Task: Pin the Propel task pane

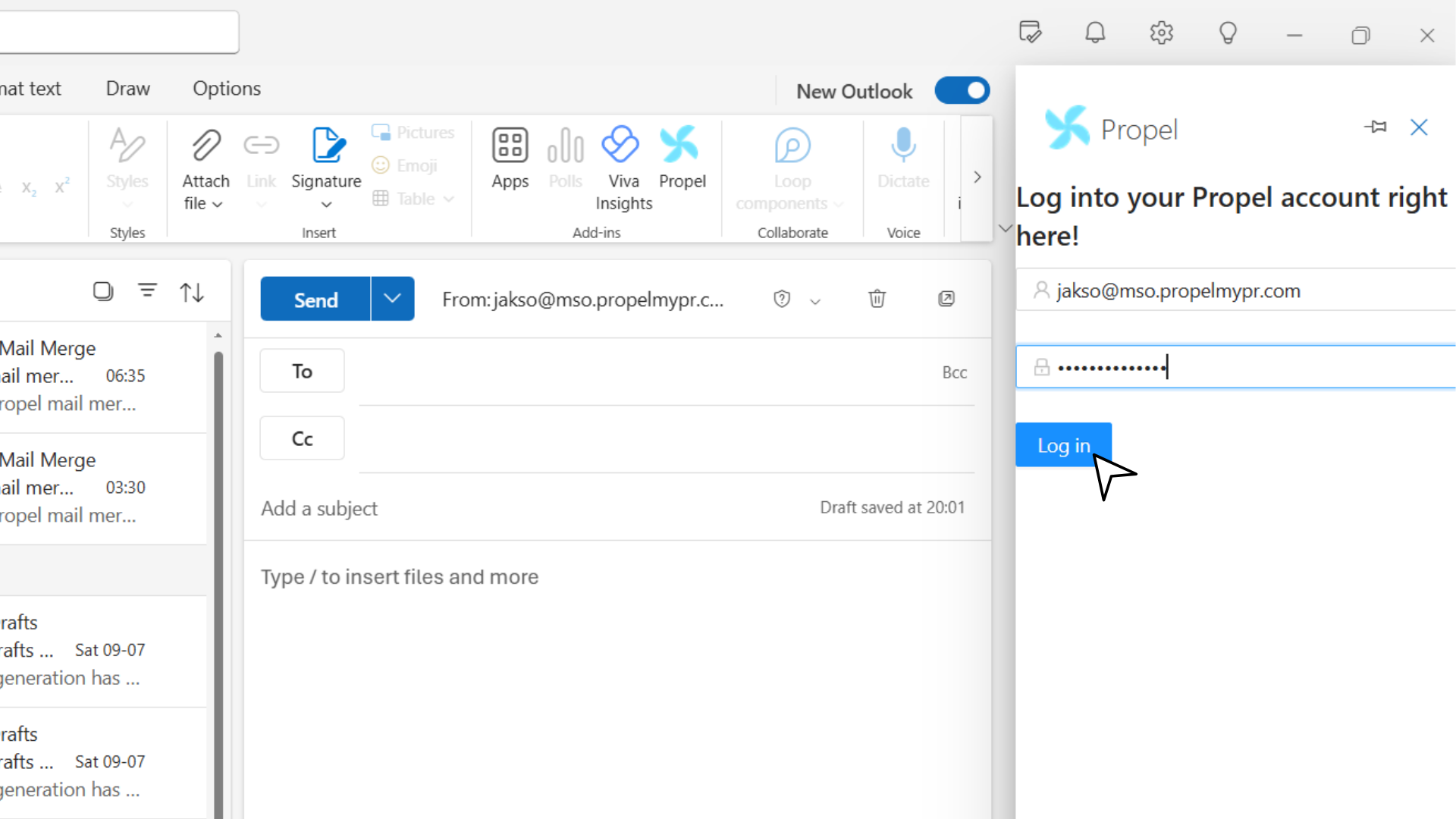Action: click(1375, 127)
